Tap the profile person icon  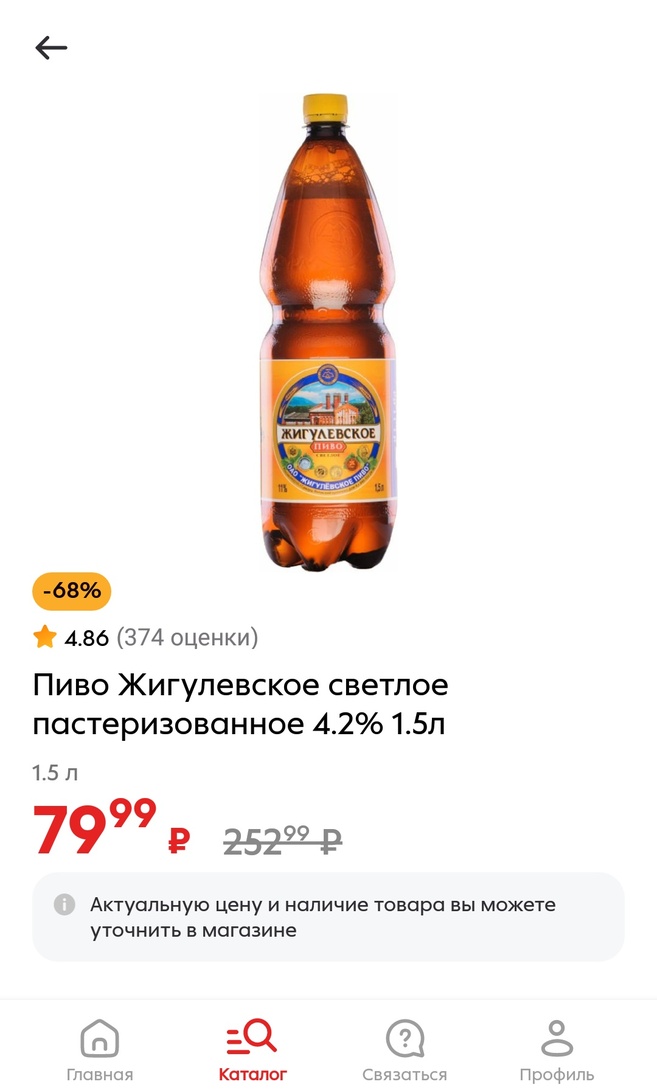tap(557, 1039)
